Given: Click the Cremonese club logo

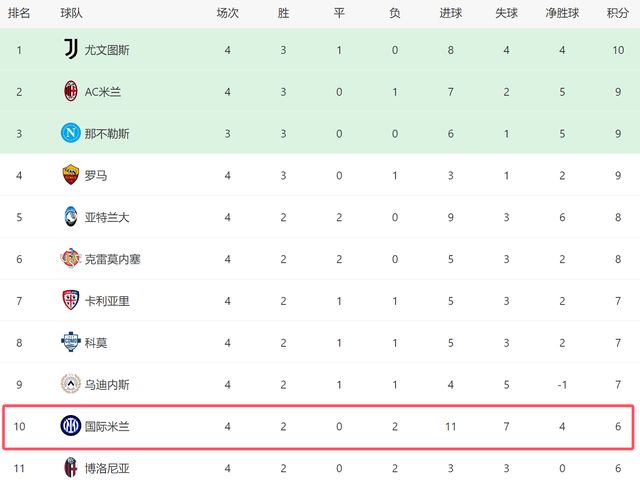Looking at the screenshot, I should tap(69, 259).
